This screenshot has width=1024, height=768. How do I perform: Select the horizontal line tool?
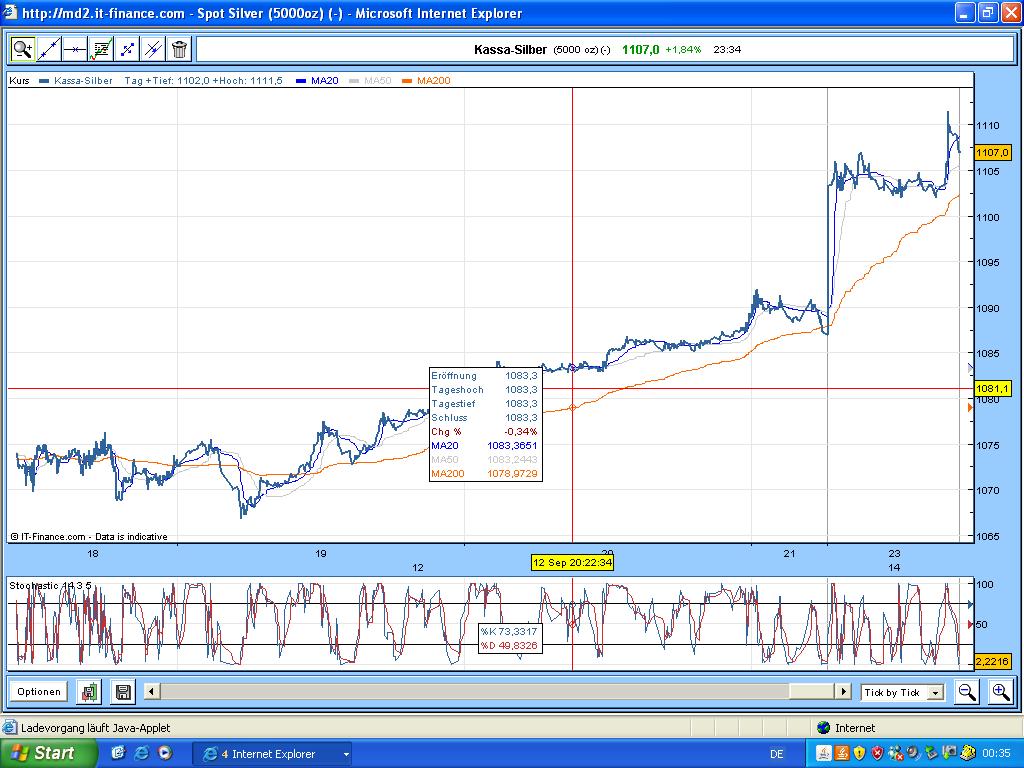click(75, 50)
